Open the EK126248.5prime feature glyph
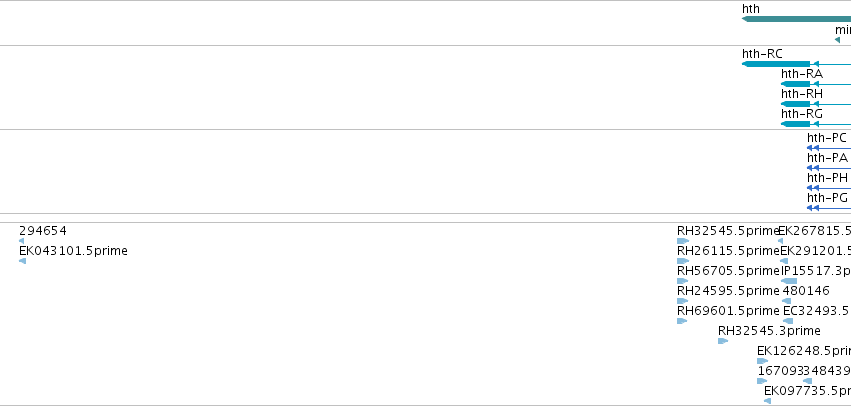Viewport: 851px width, 406px height. (763, 361)
